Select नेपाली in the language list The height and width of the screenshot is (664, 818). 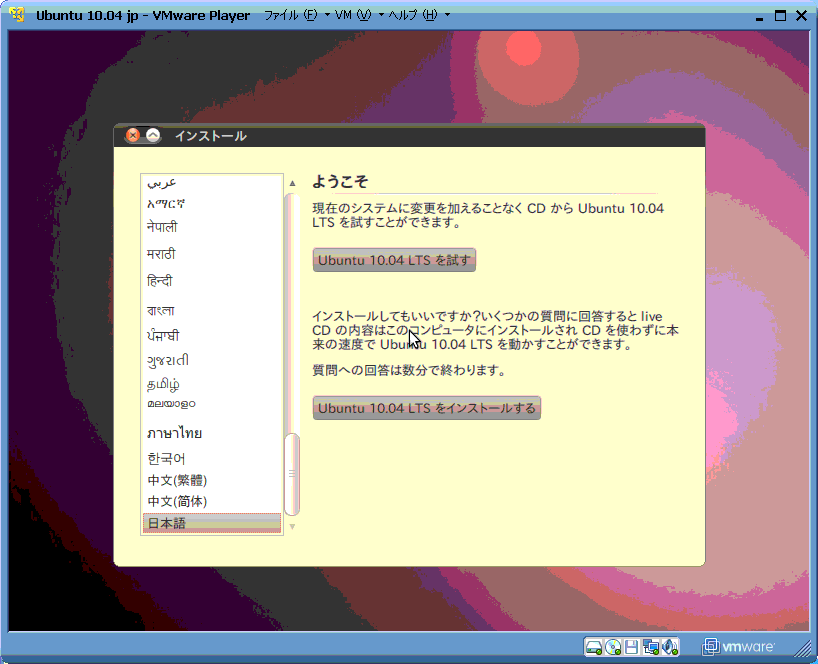pyautogui.click(x=212, y=227)
